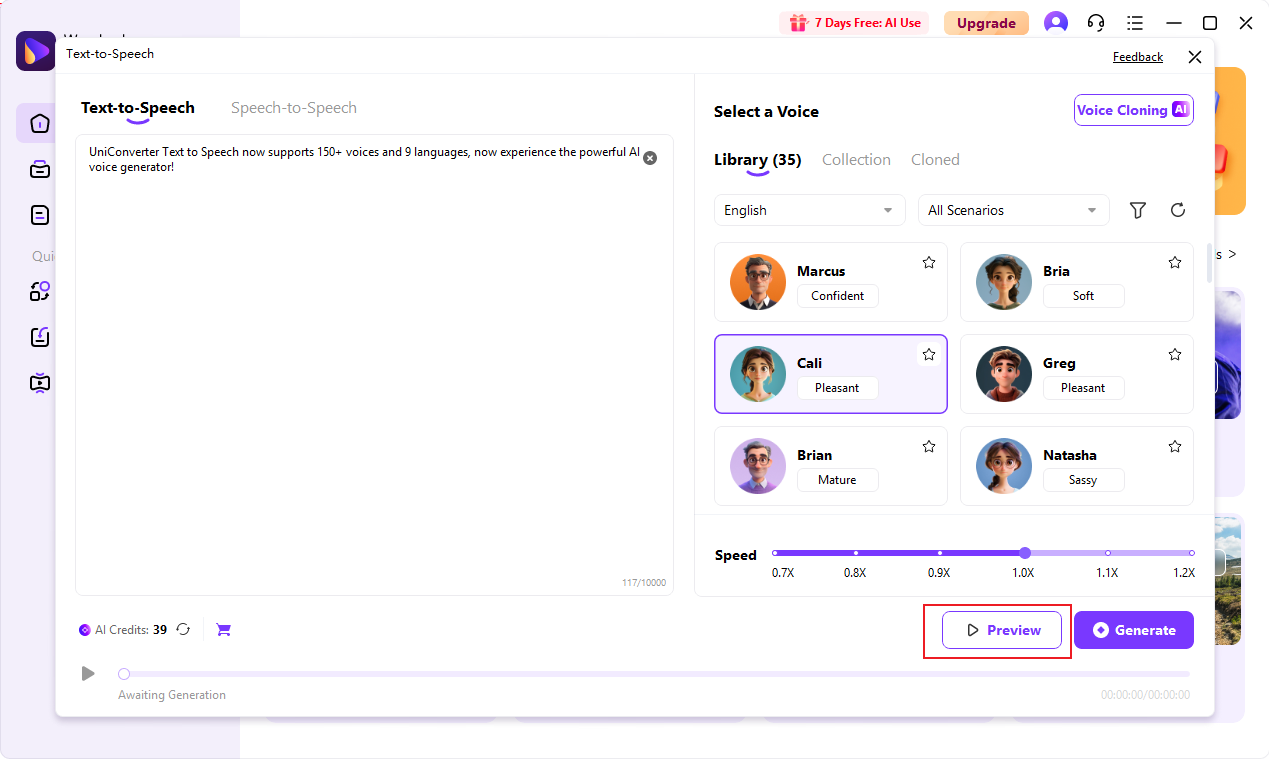Switch to Speech-to-Speech tab

point(294,108)
